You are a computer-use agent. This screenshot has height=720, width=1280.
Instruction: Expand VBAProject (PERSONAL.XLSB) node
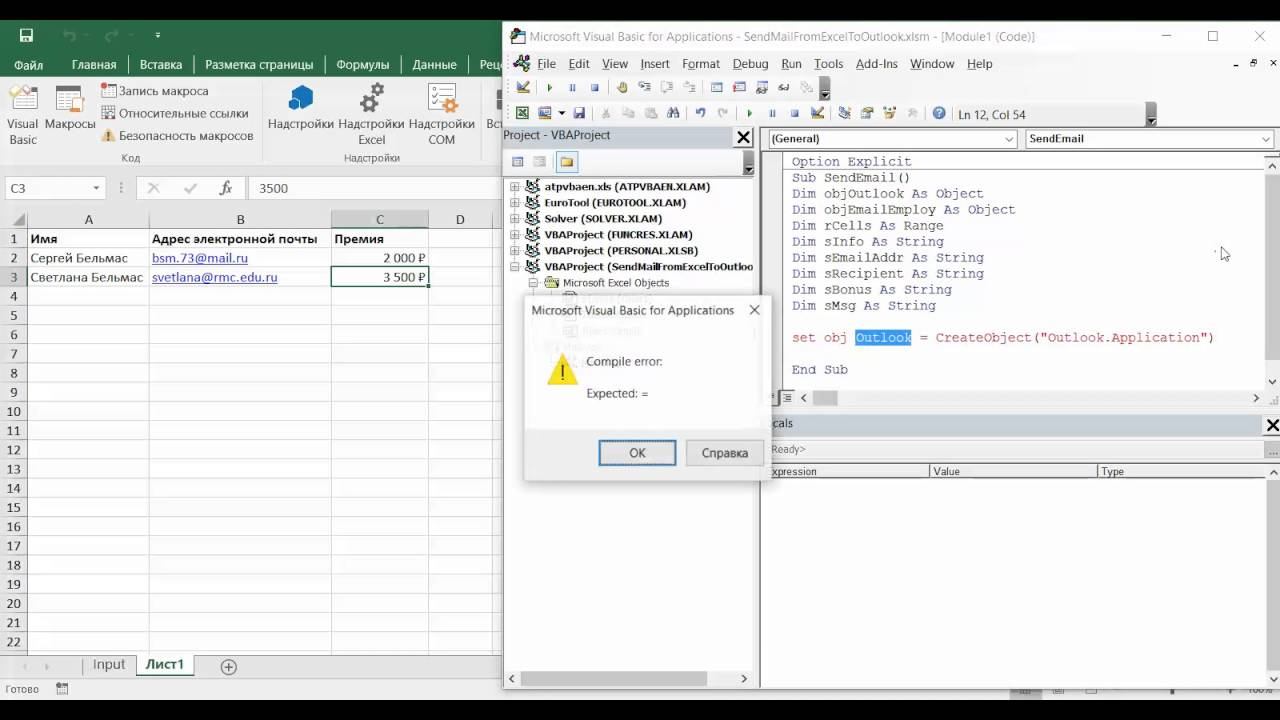(516, 251)
